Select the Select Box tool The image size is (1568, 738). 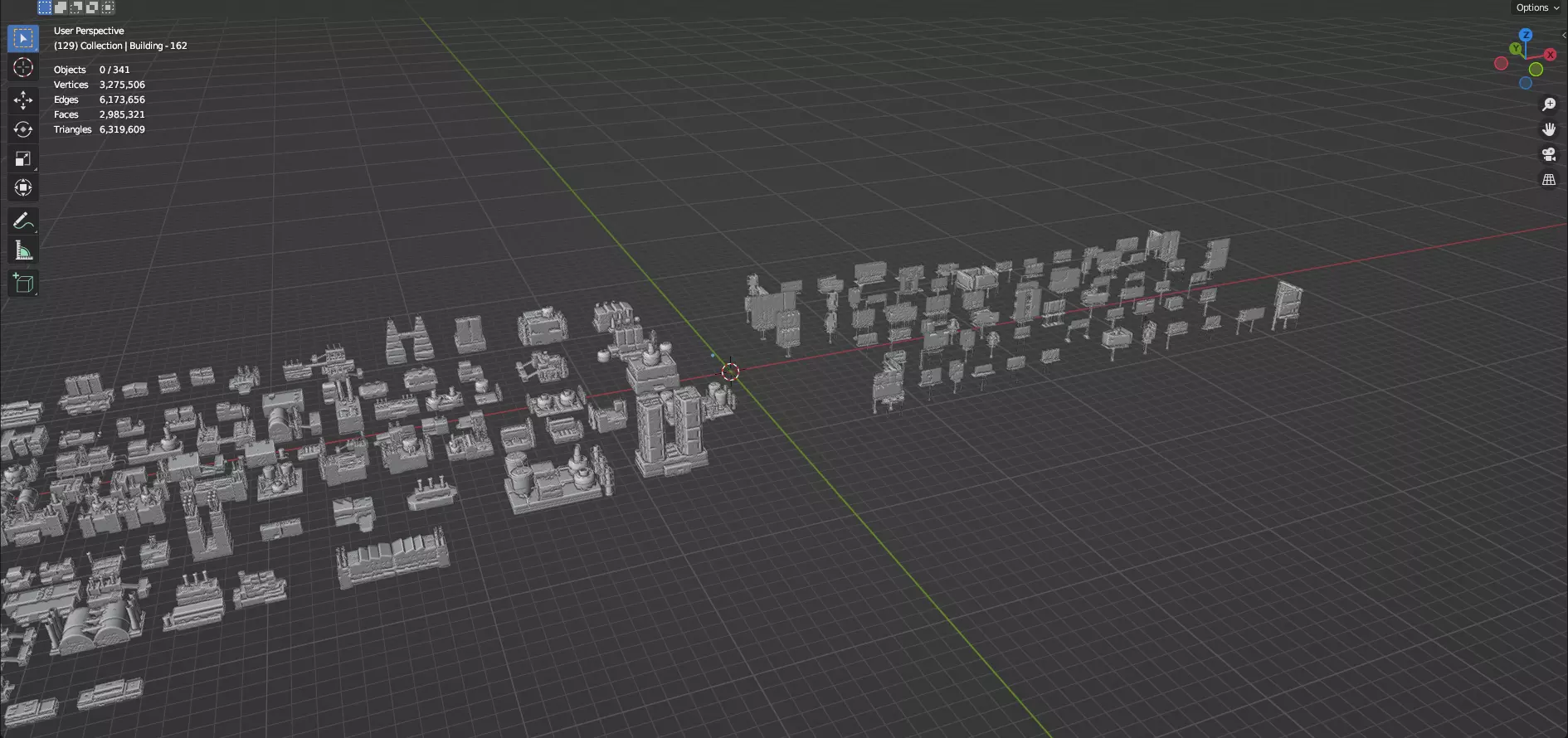point(23,38)
